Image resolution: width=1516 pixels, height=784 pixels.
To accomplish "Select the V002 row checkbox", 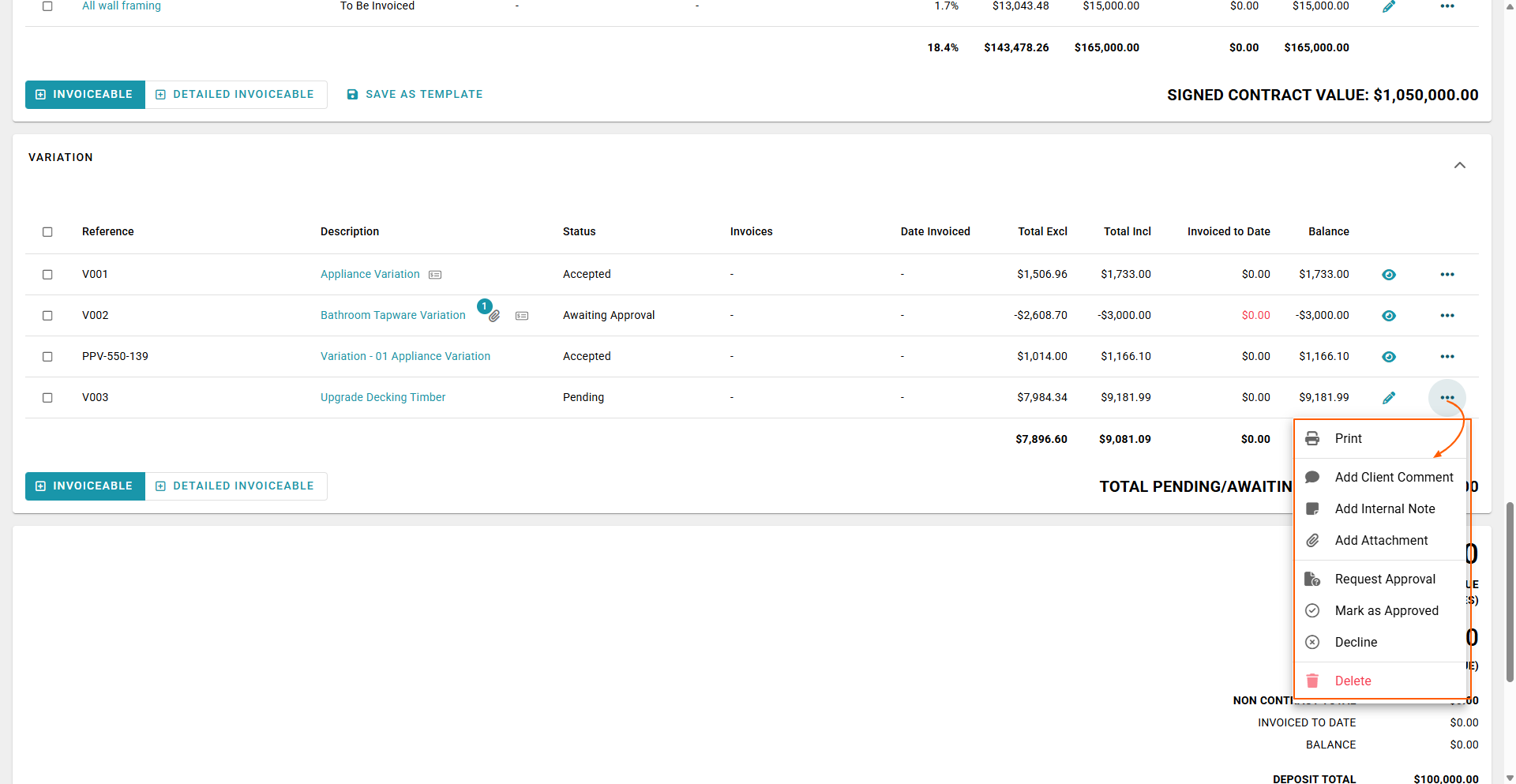I will [x=47, y=316].
